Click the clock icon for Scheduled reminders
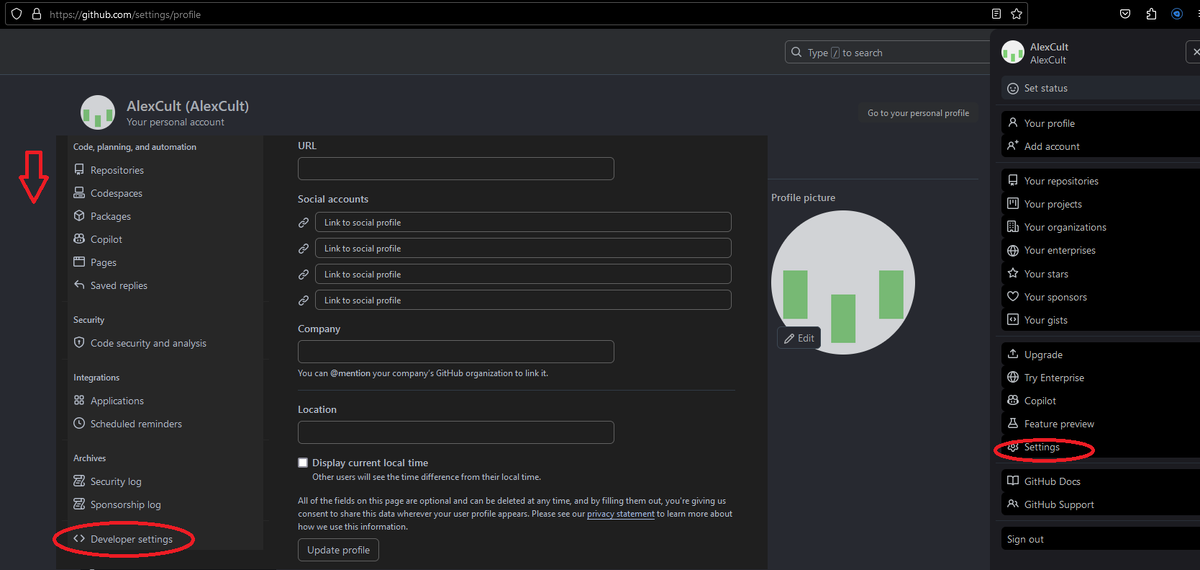Viewport: 1200px width, 570px height. [80, 423]
